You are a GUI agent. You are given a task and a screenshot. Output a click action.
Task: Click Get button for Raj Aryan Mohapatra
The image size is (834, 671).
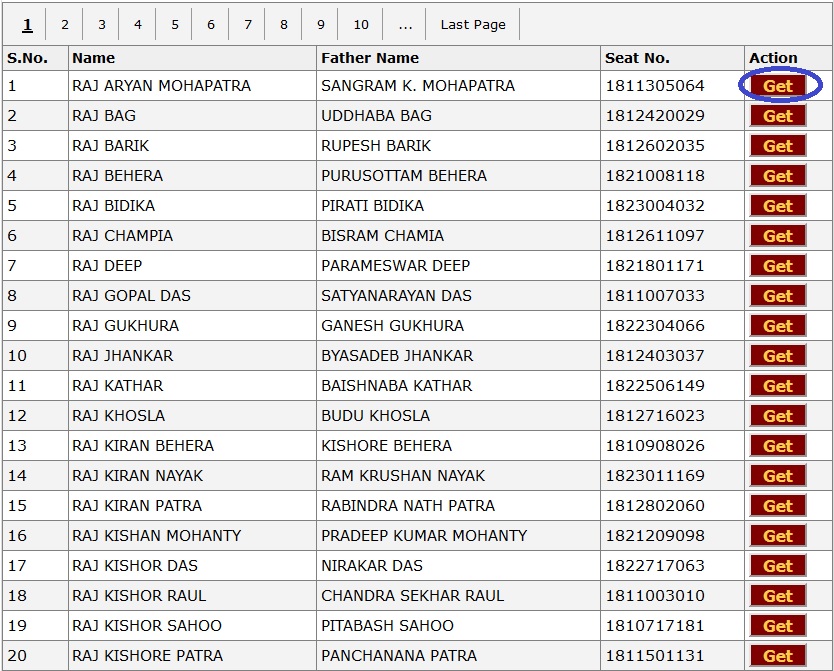(778, 86)
